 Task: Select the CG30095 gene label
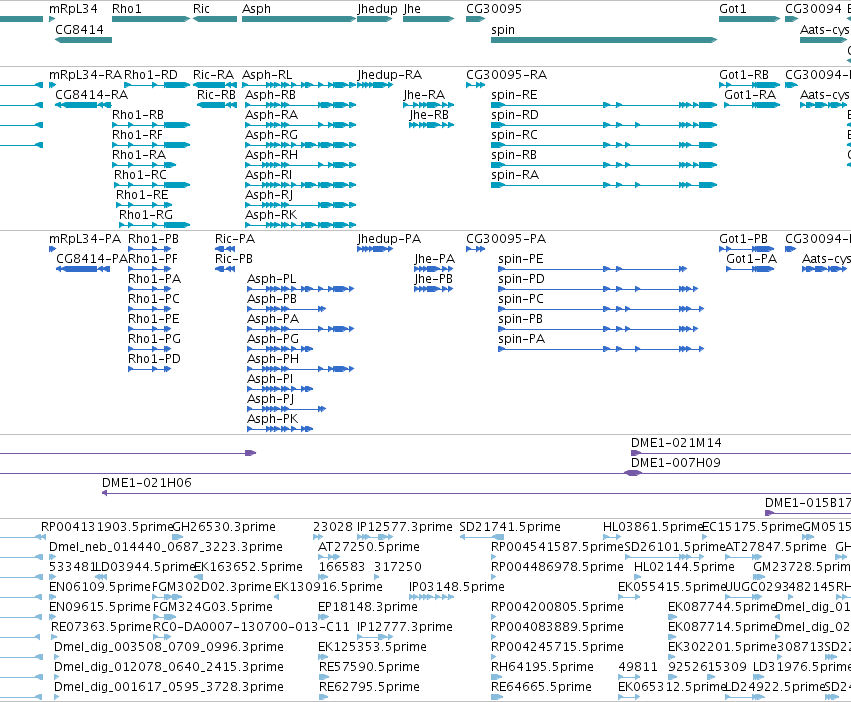(494, 9)
